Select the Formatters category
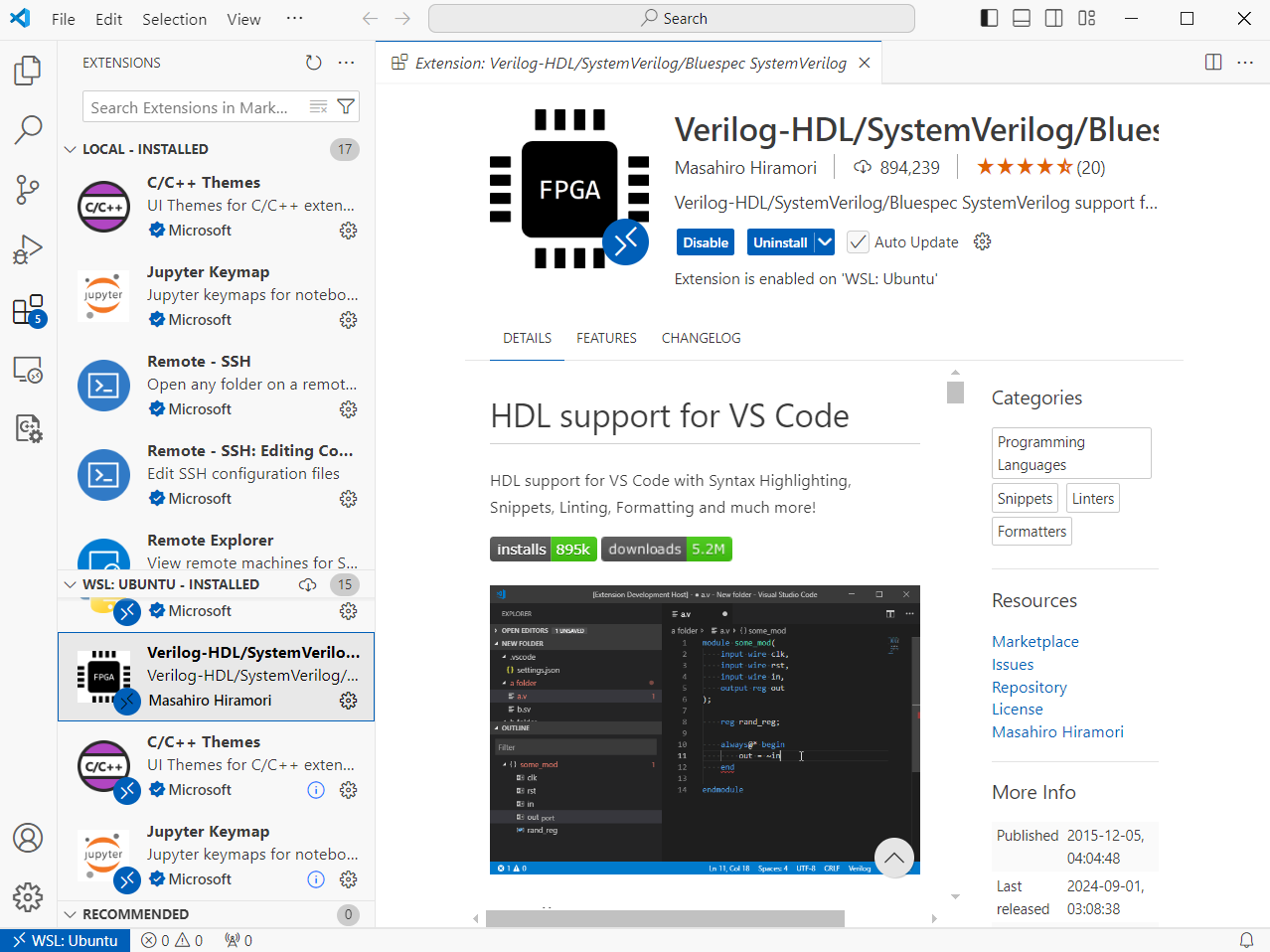This screenshot has width=1270, height=952. 1032,532
